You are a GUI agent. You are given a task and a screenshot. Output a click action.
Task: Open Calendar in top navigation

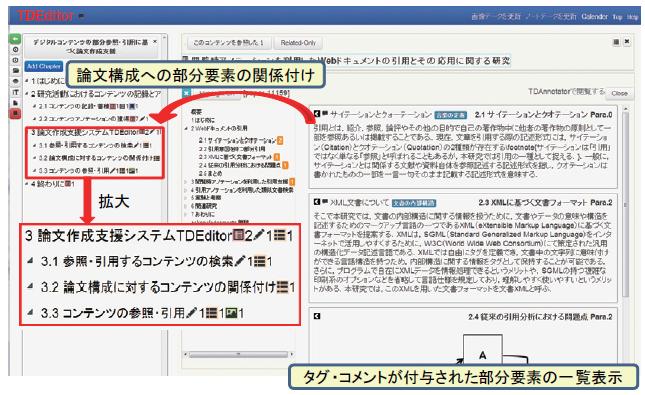pyautogui.click(x=594, y=16)
